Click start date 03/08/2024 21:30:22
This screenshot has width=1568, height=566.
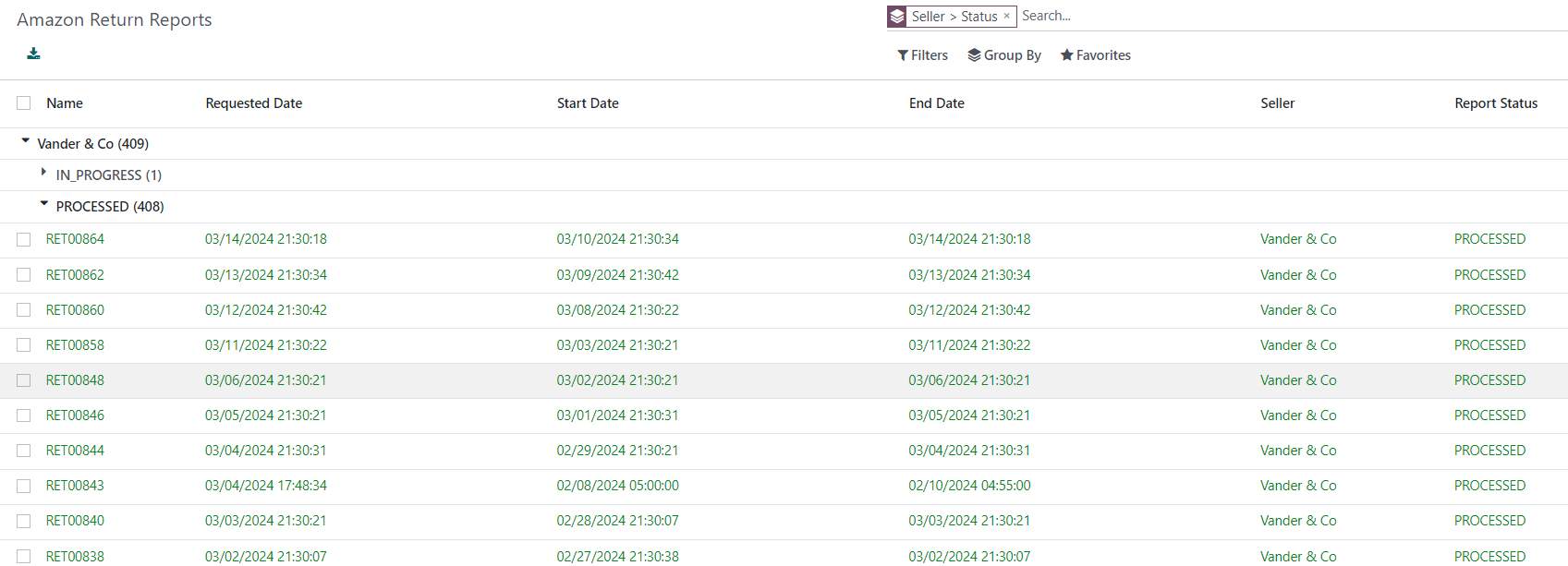pyautogui.click(x=617, y=310)
